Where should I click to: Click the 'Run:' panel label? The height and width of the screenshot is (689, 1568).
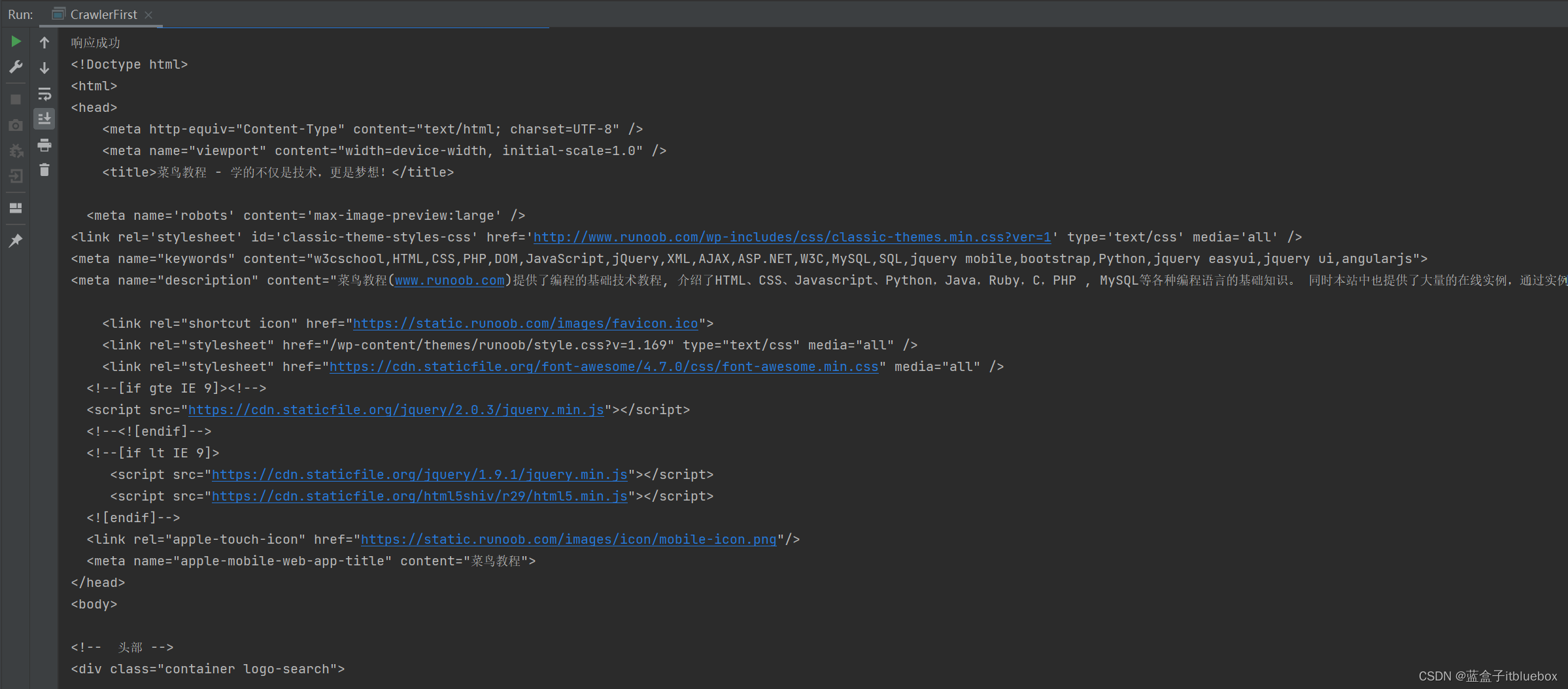coord(20,14)
